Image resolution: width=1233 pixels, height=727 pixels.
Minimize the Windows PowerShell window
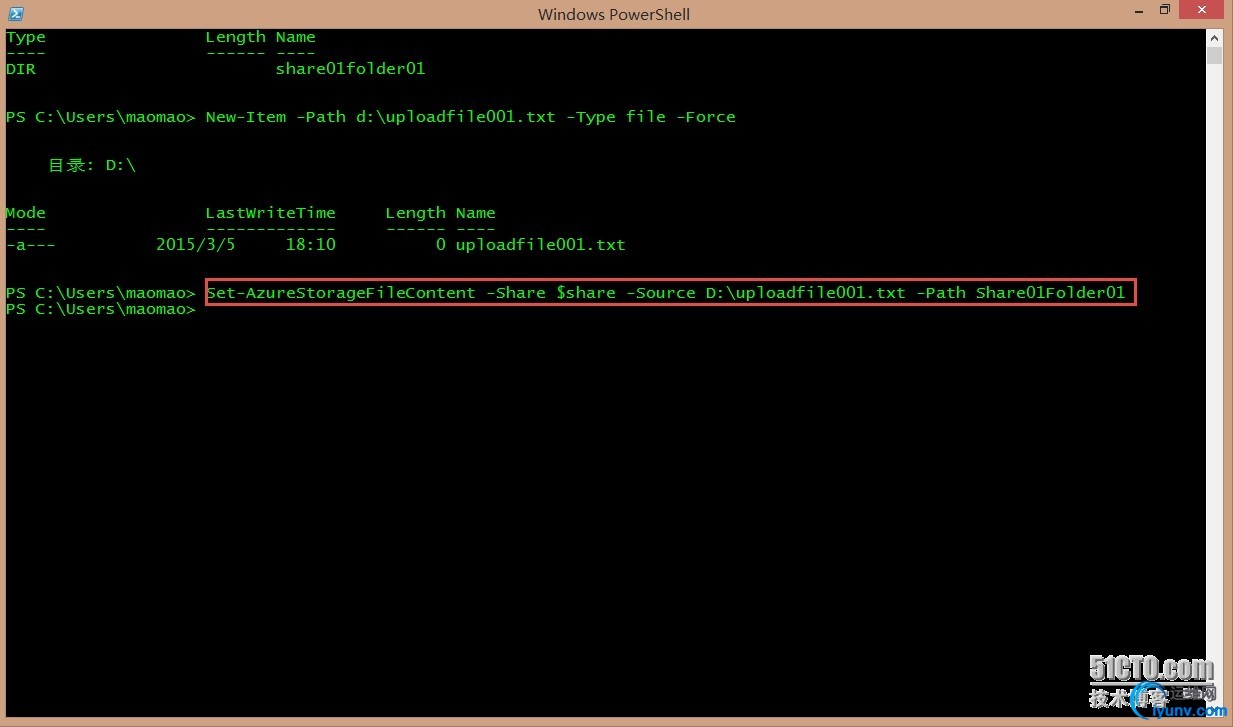[1137, 13]
